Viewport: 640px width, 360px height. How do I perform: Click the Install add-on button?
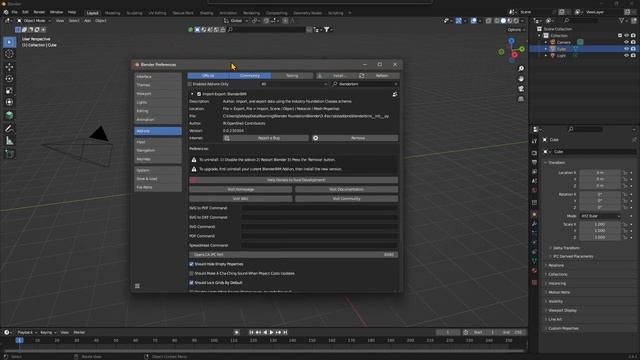coord(336,76)
